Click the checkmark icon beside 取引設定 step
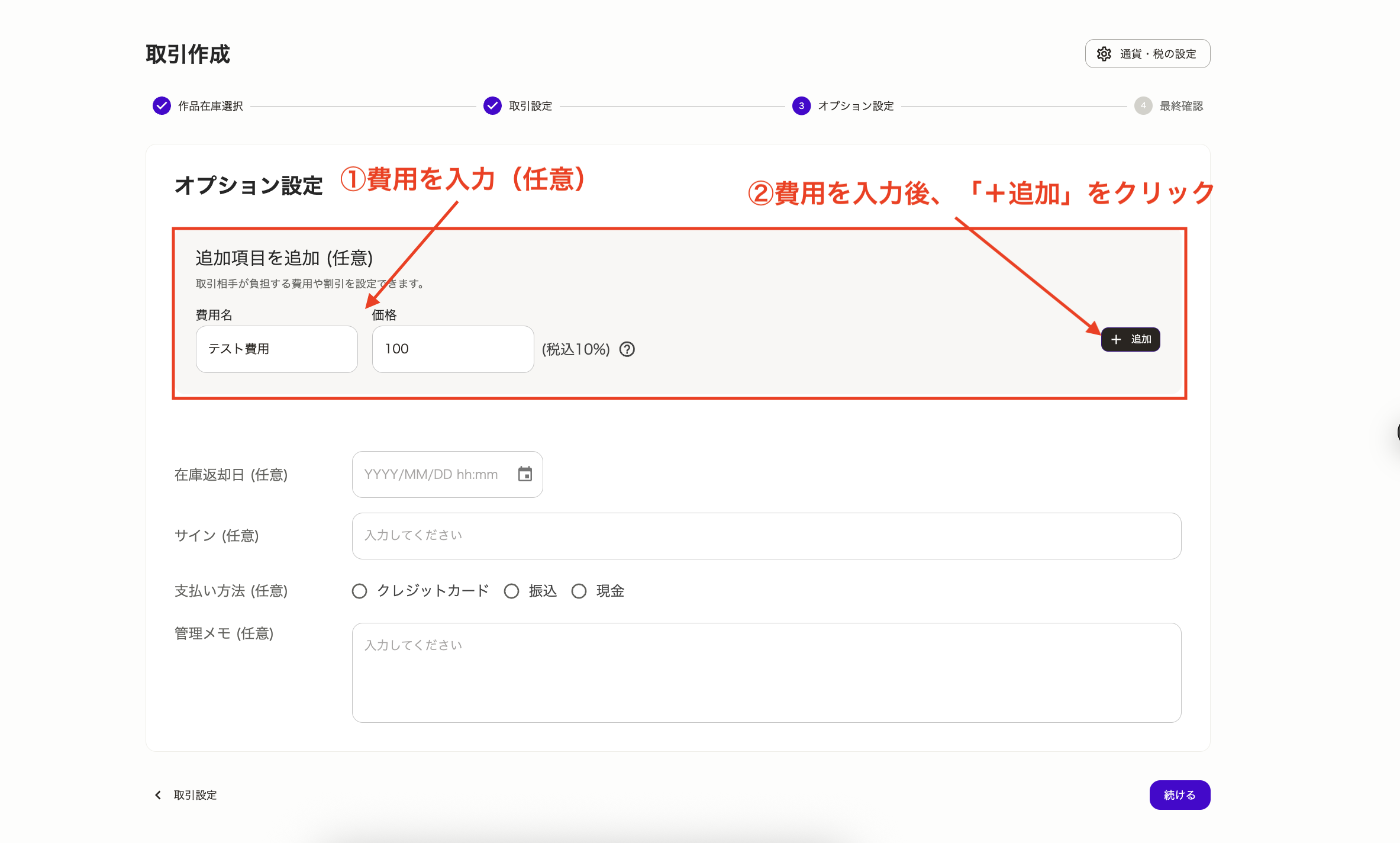The height and width of the screenshot is (843, 1400). click(492, 106)
